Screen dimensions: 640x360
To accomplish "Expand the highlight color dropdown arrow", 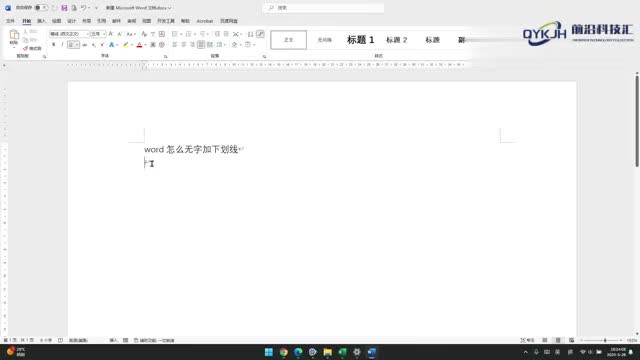I will 132,44.
